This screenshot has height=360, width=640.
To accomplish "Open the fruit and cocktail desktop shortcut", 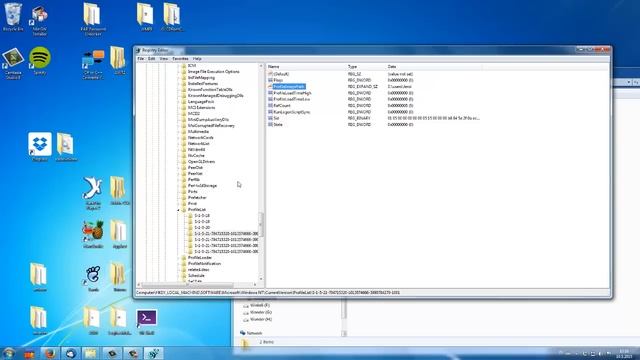I will pos(93,234).
